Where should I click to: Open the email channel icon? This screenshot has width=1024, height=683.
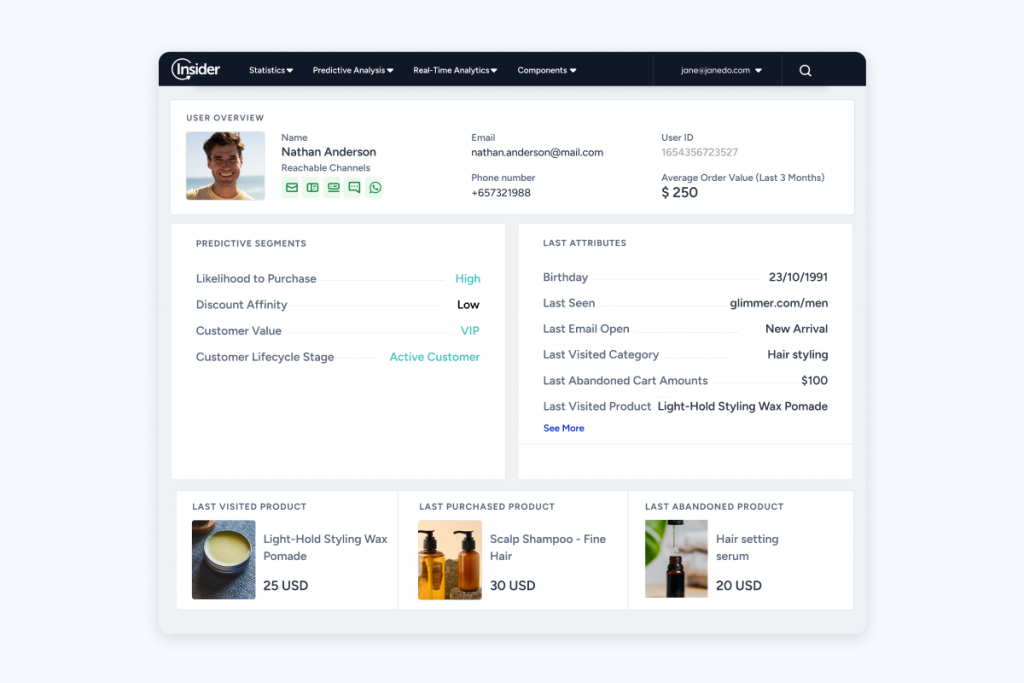290,187
